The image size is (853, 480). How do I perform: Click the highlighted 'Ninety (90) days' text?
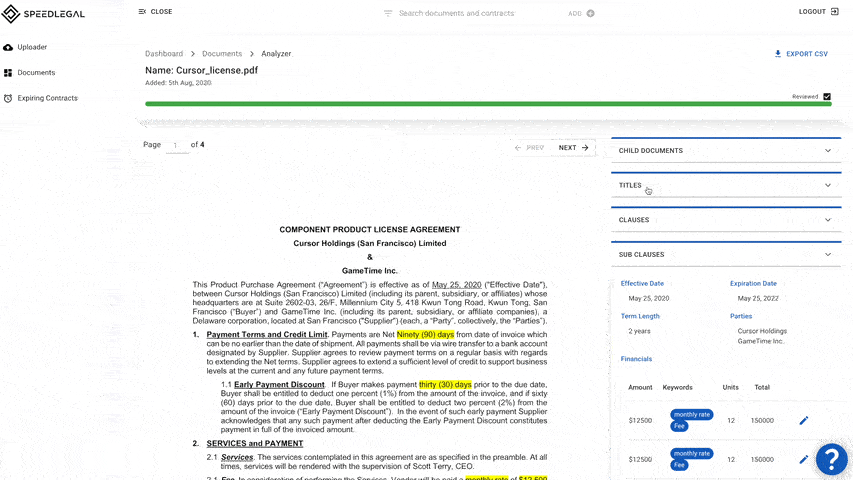tap(425, 335)
